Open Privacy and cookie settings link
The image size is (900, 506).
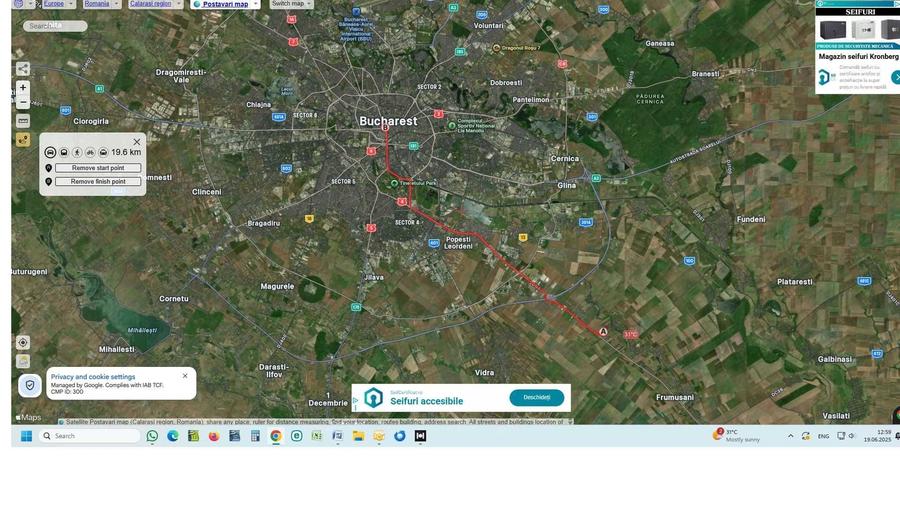93,377
